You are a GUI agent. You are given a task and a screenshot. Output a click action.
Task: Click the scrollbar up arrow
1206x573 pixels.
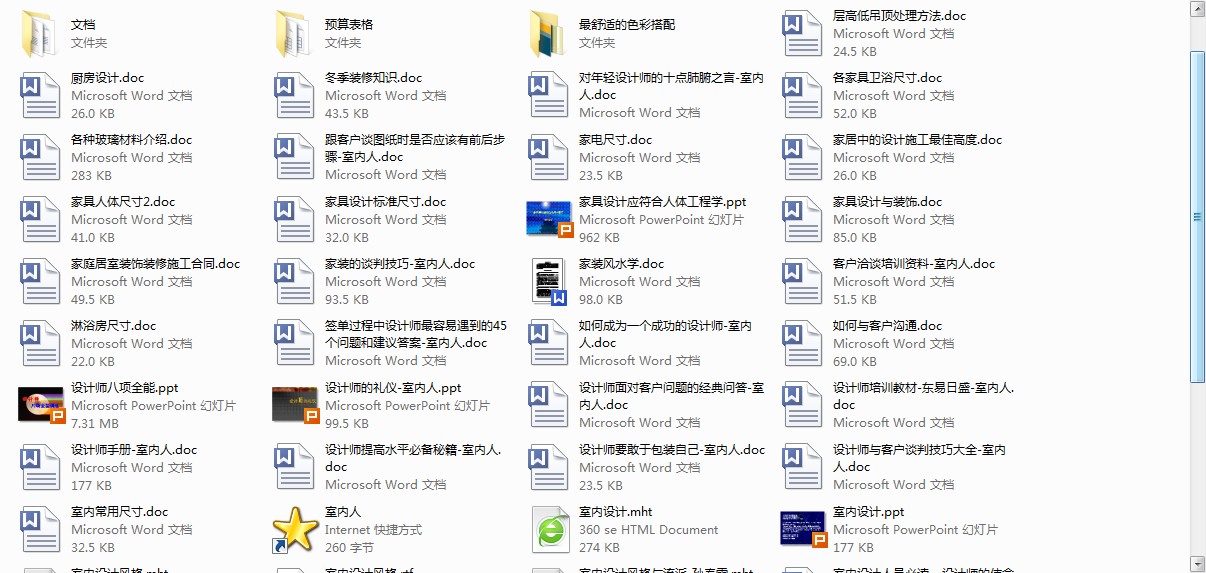(x=1198, y=9)
